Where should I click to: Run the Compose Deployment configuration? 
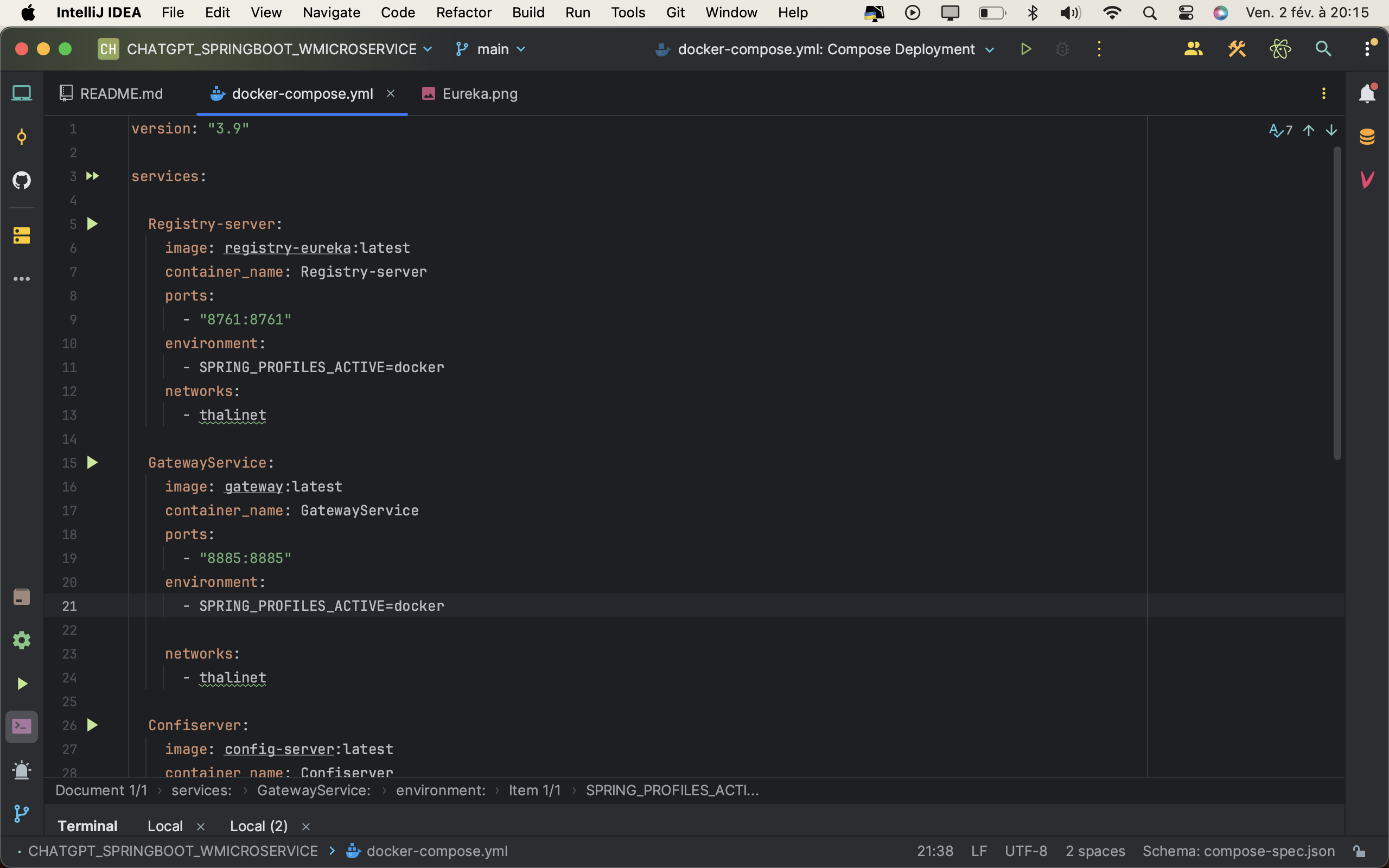1026,49
